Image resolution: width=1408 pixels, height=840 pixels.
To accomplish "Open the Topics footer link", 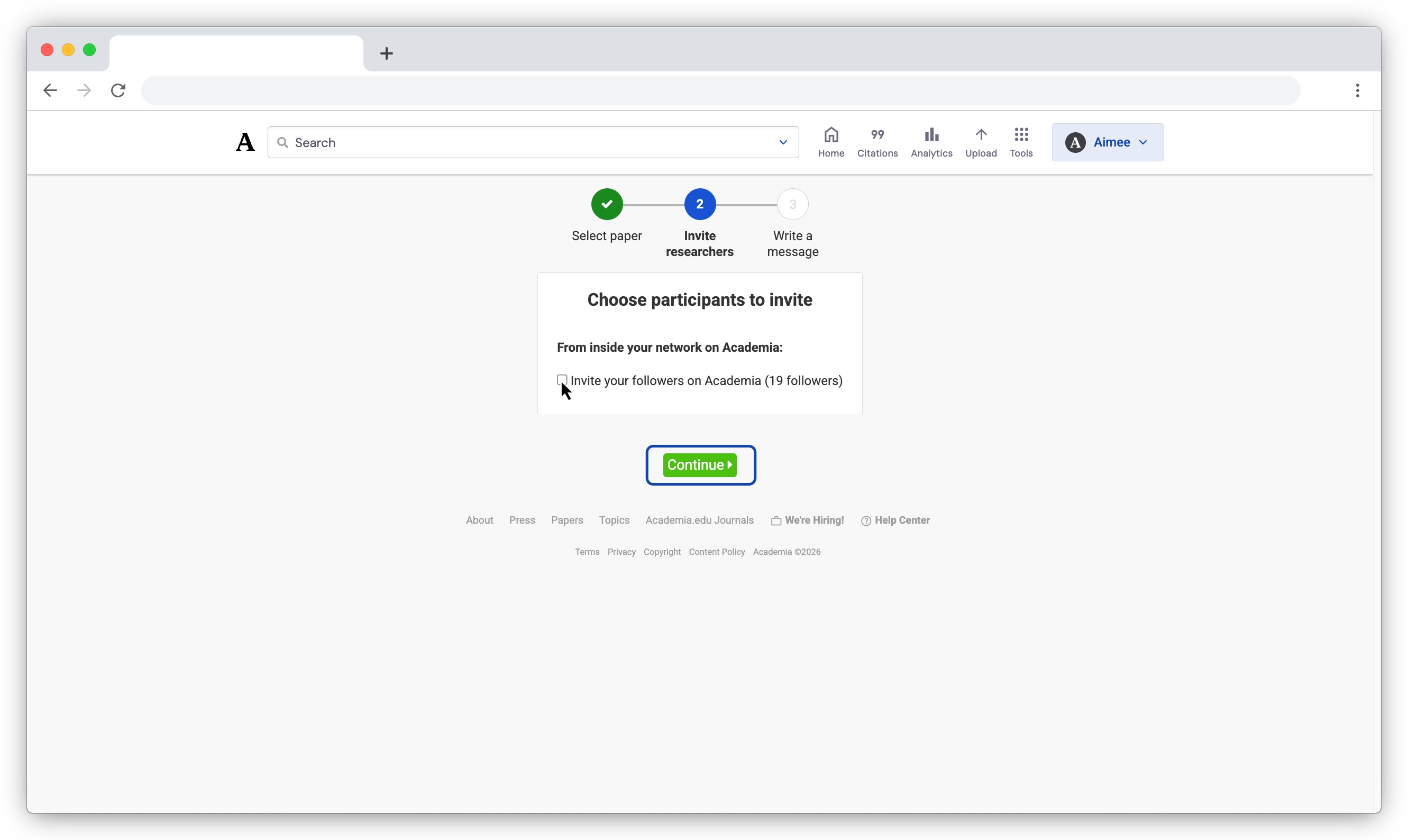I will [614, 519].
